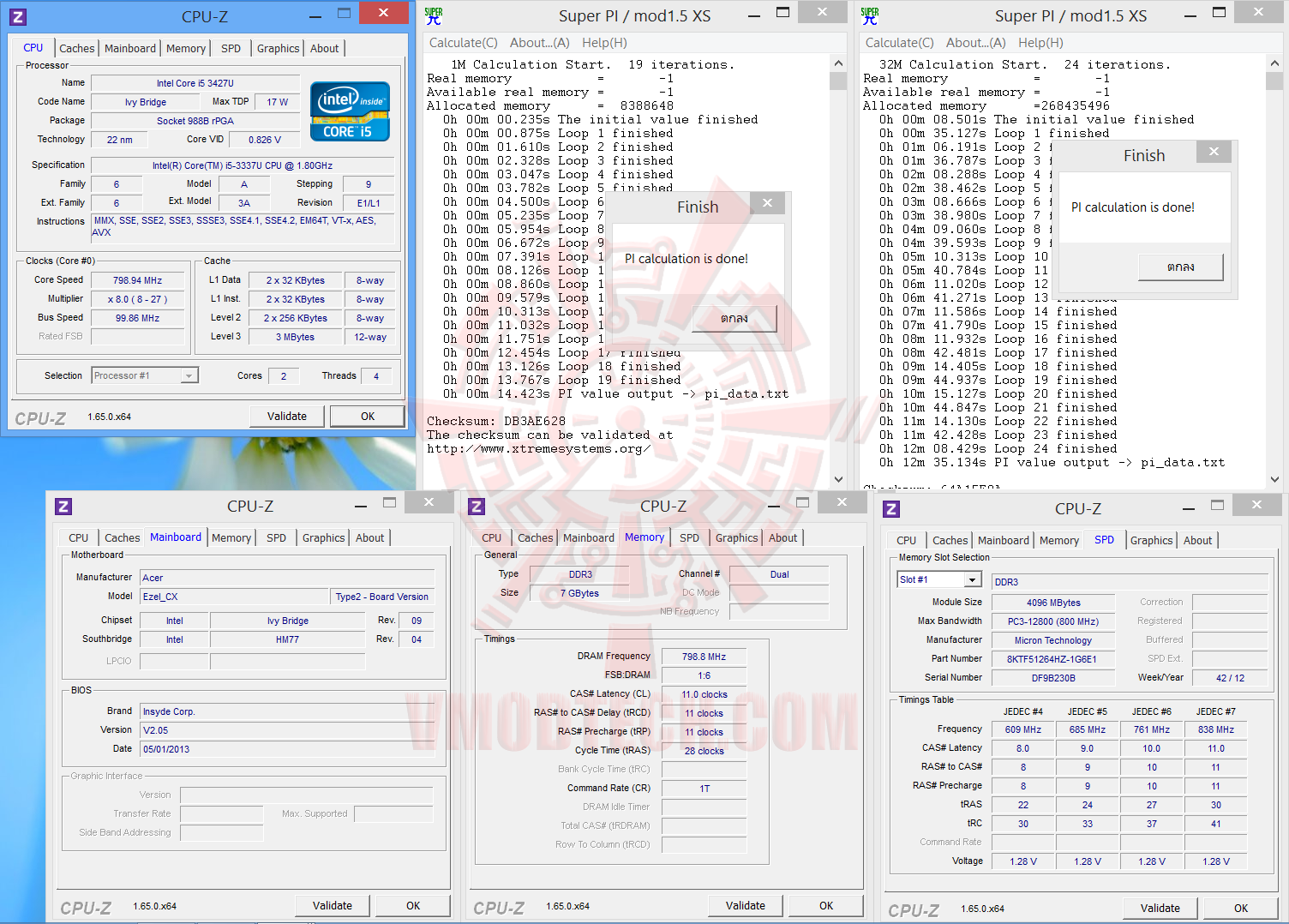Viewport: 1289px width, 924px height.
Task: Click the CAS# Latency value '11.0 clocks'
Action: pos(704,694)
